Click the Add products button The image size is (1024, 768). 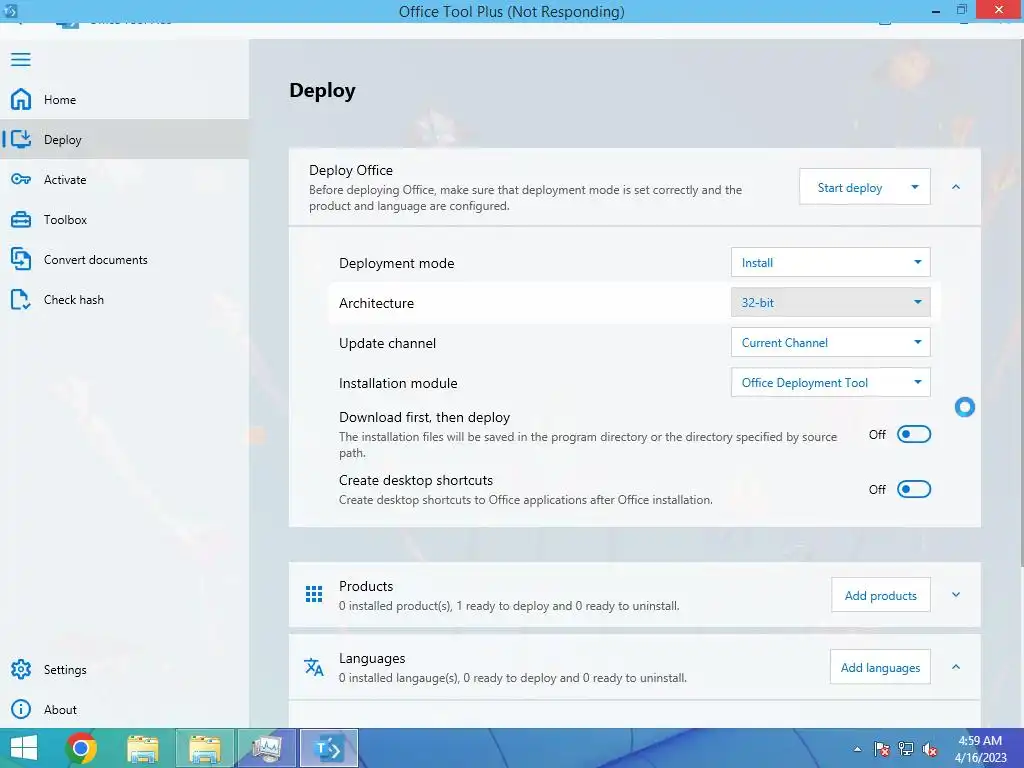click(880, 595)
